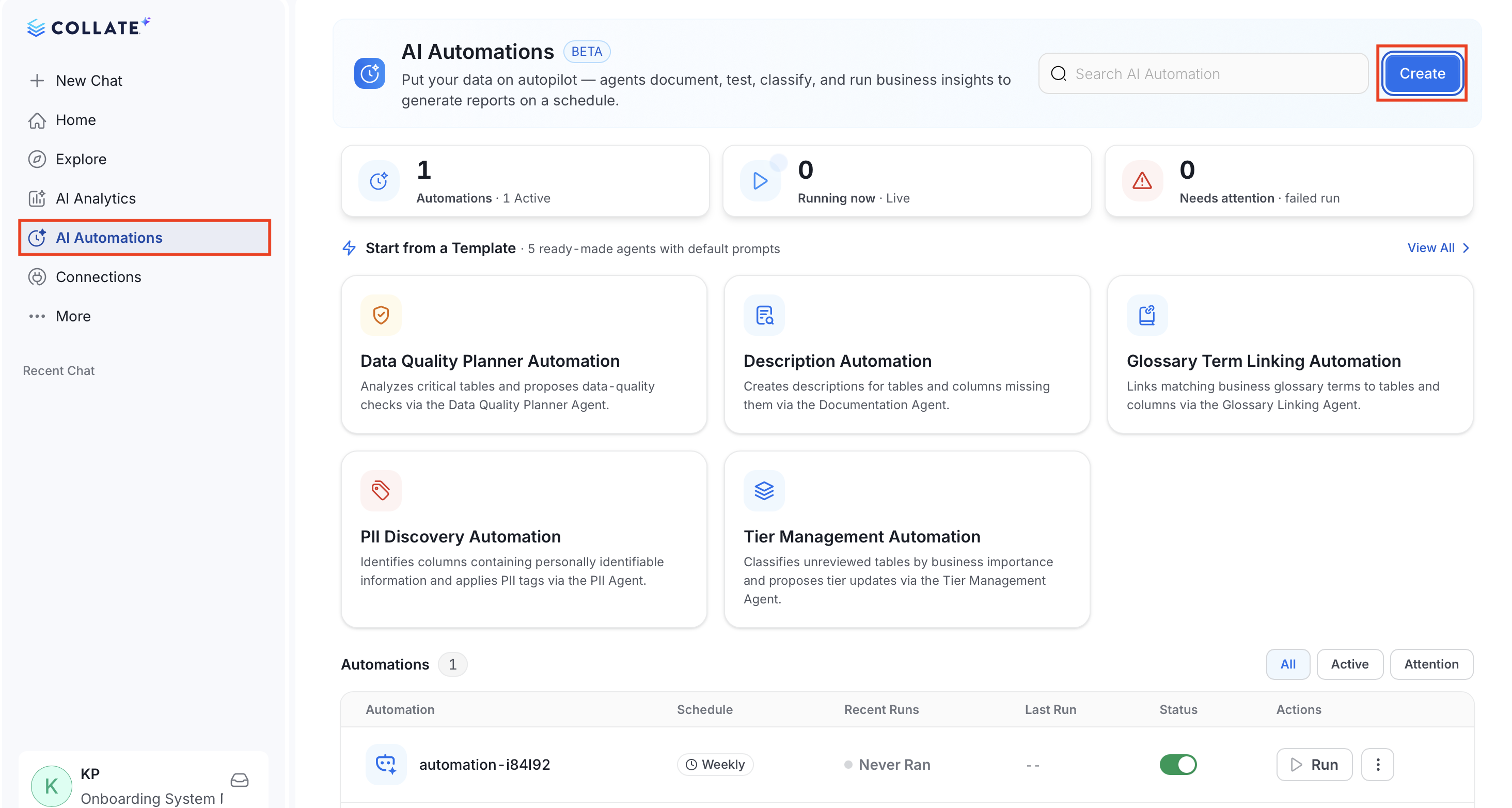Open the Tier Management Automation template
This screenshot has width=1512, height=808.
pyautogui.click(x=906, y=539)
